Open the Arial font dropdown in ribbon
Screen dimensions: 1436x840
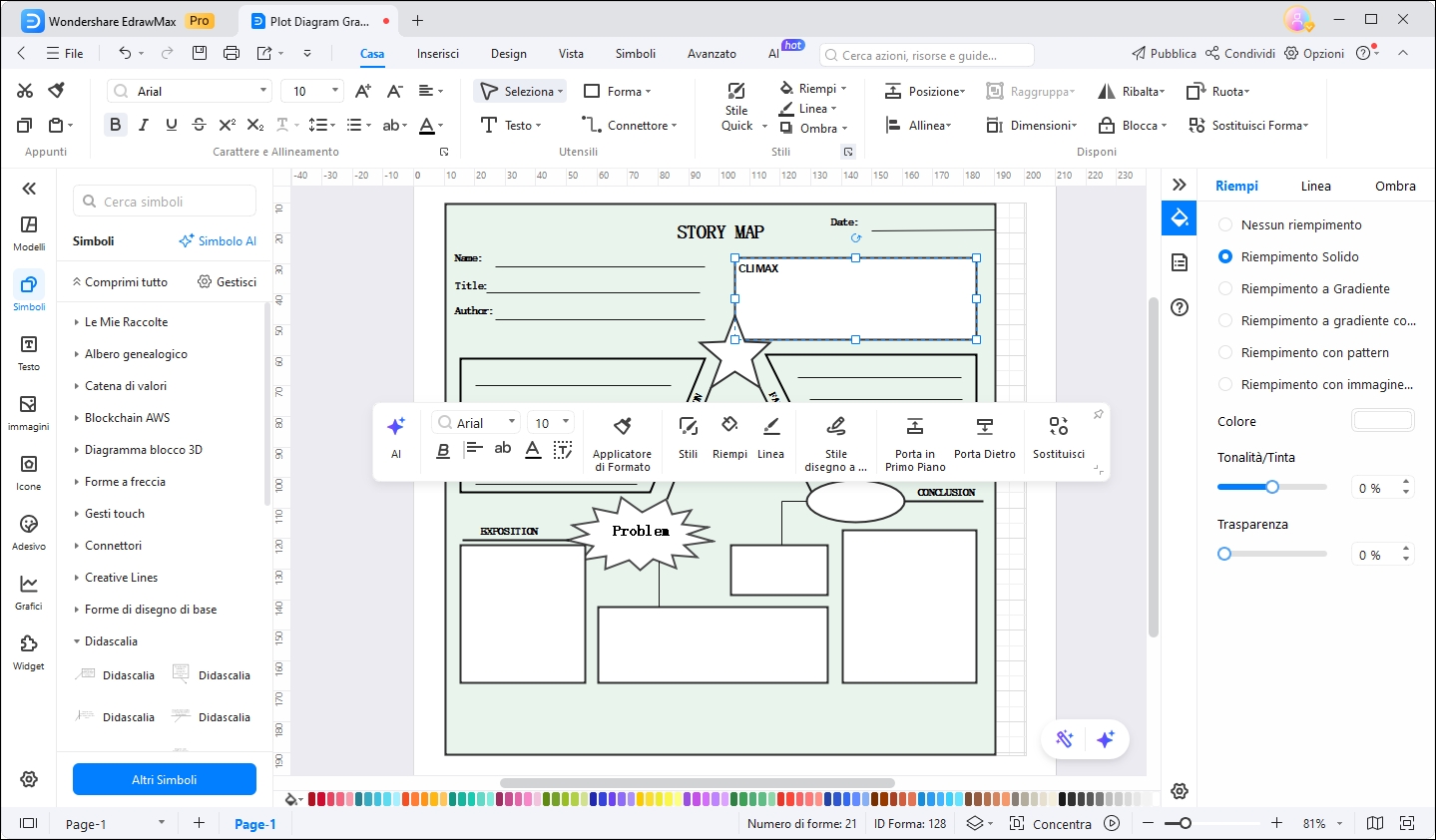[x=263, y=91]
